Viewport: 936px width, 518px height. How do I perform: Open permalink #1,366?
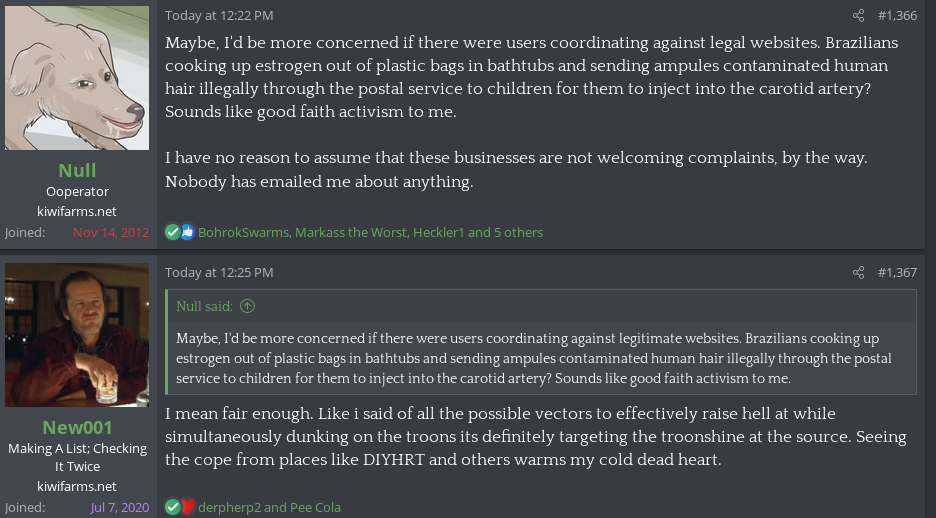[x=897, y=16]
